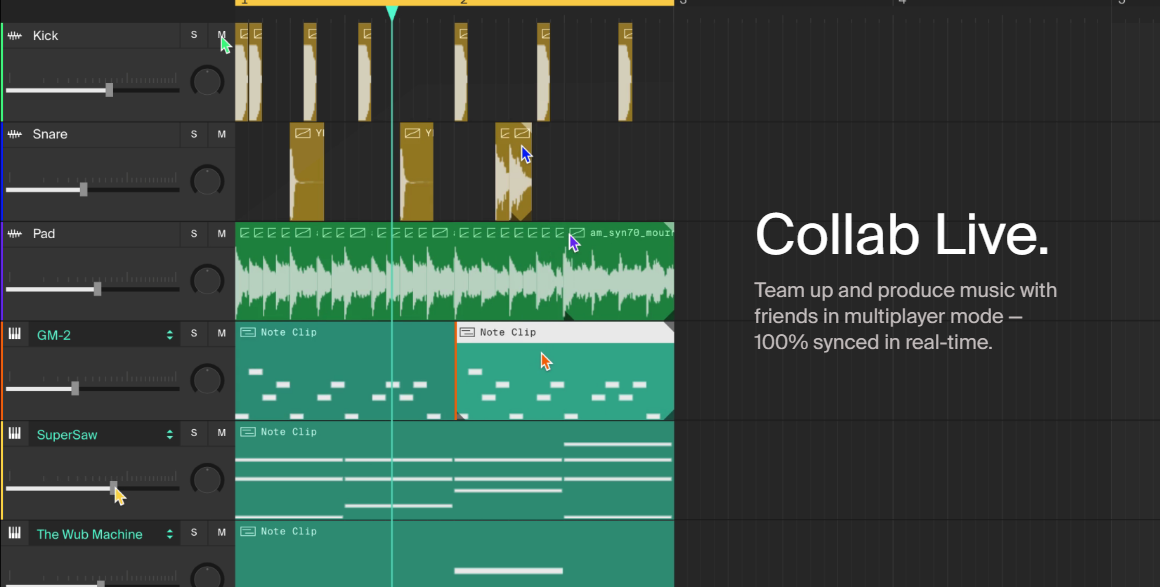Select the highlighted second Note Clip header on GM-2
The width and height of the screenshot is (1160, 587).
coord(565,332)
